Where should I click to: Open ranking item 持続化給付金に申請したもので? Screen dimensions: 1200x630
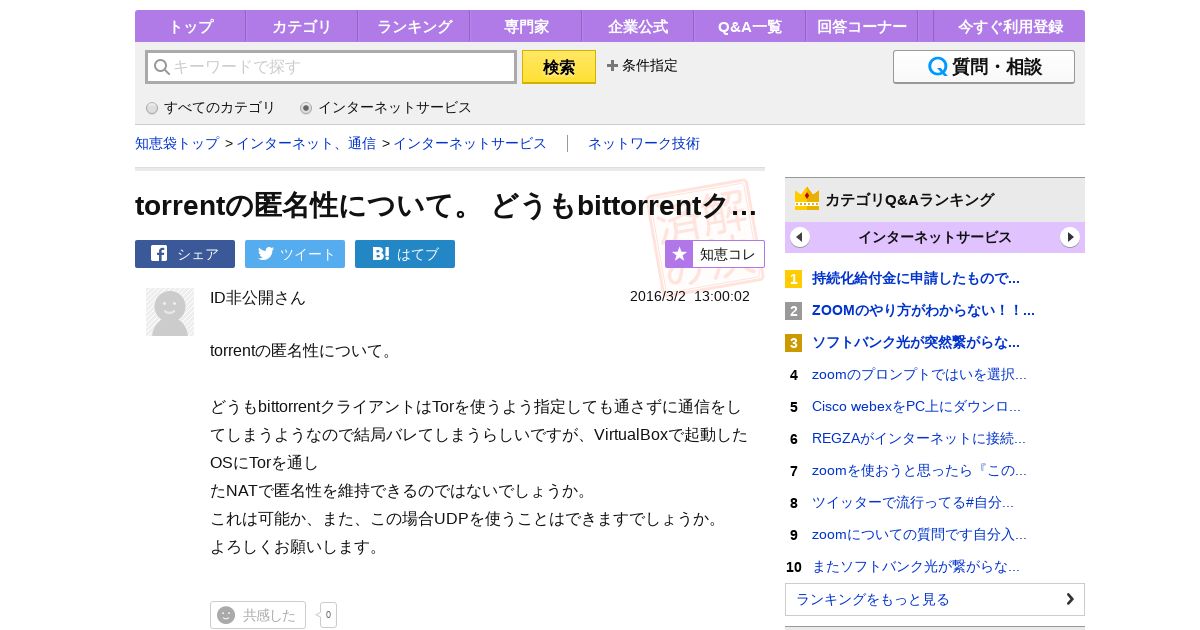916,278
